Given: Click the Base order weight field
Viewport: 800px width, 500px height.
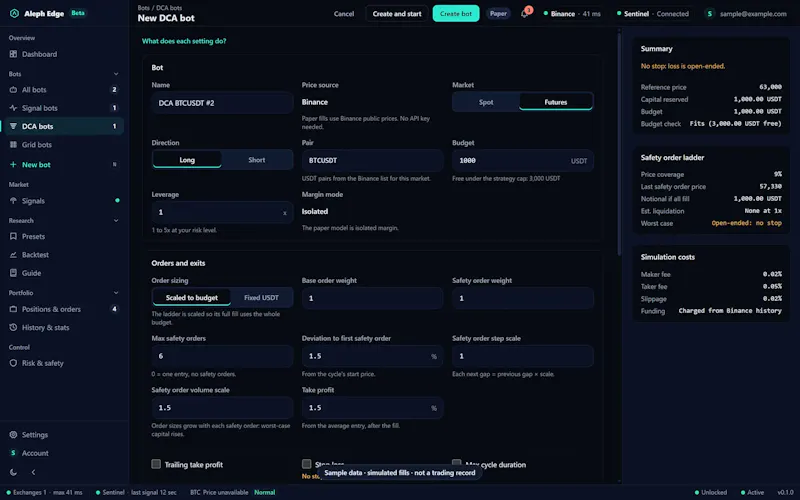Looking at the screenshot, I should 372,298.
